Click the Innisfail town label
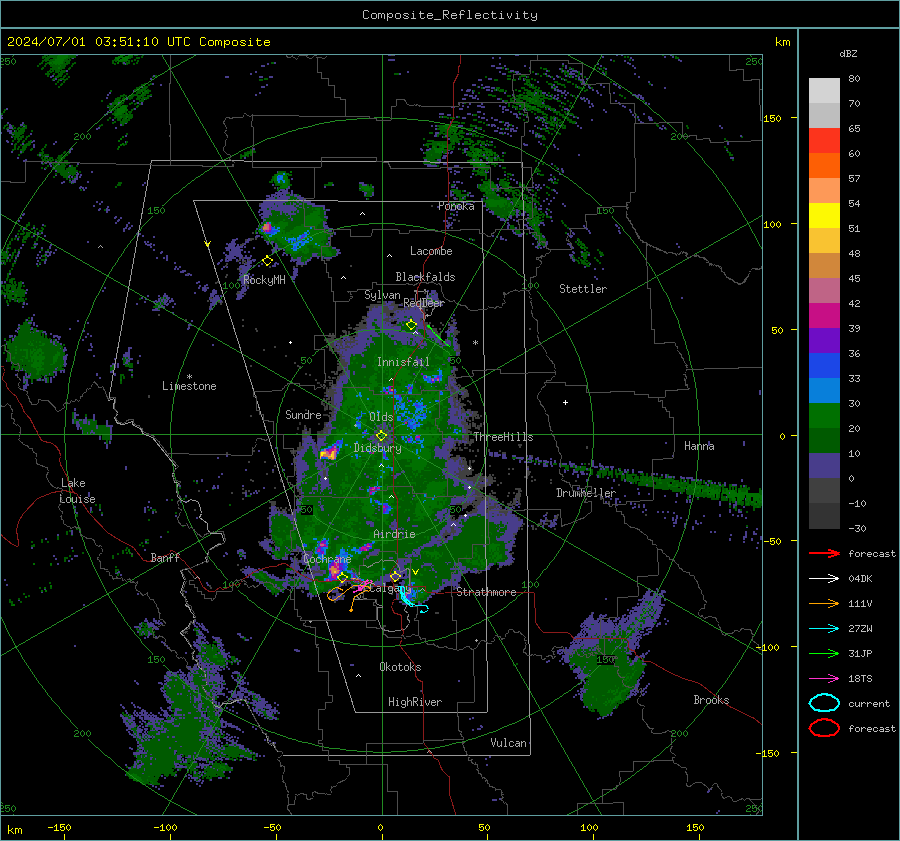The image size is (900, 841). [x=403, y=362]
